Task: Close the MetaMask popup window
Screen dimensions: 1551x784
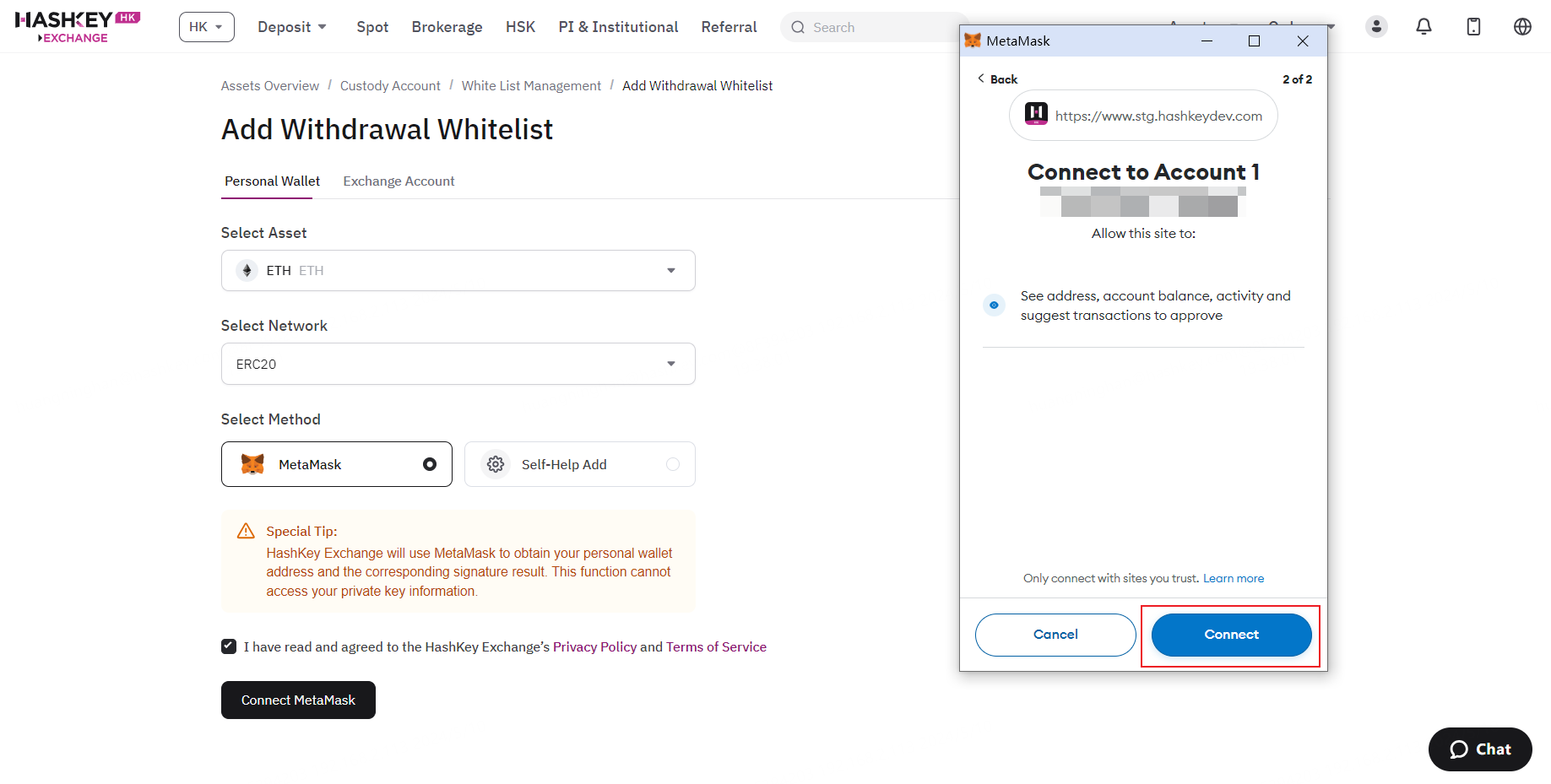Action: [x=1303, y=41]
